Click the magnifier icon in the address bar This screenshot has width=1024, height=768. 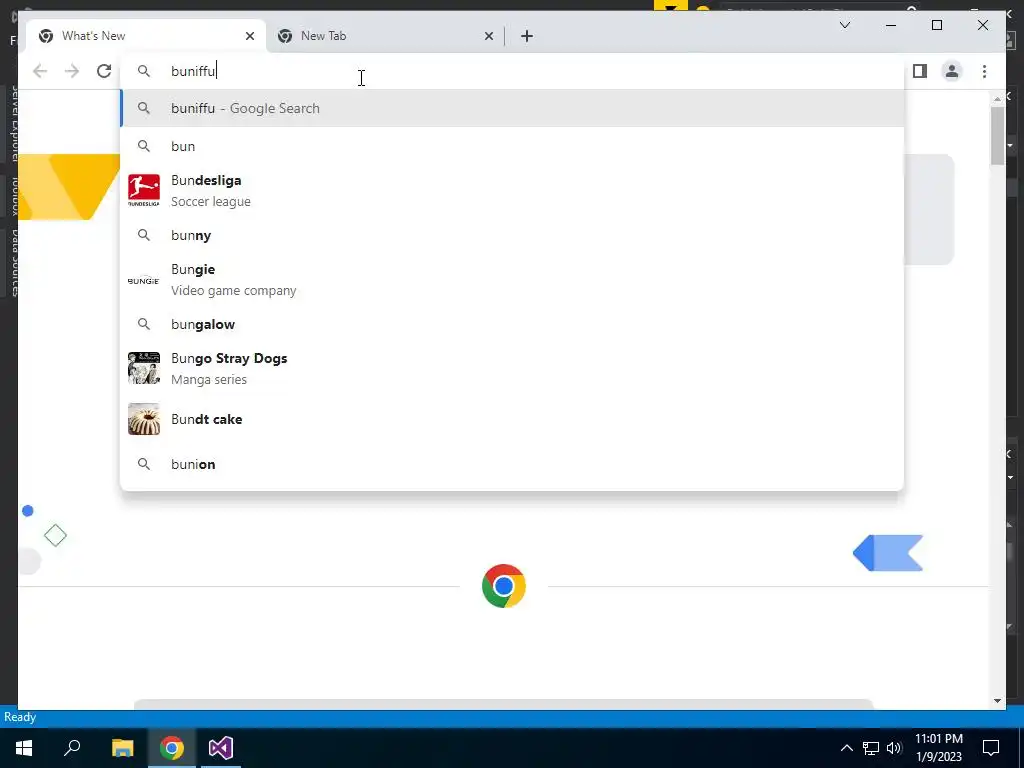click(x=144, y=71)
